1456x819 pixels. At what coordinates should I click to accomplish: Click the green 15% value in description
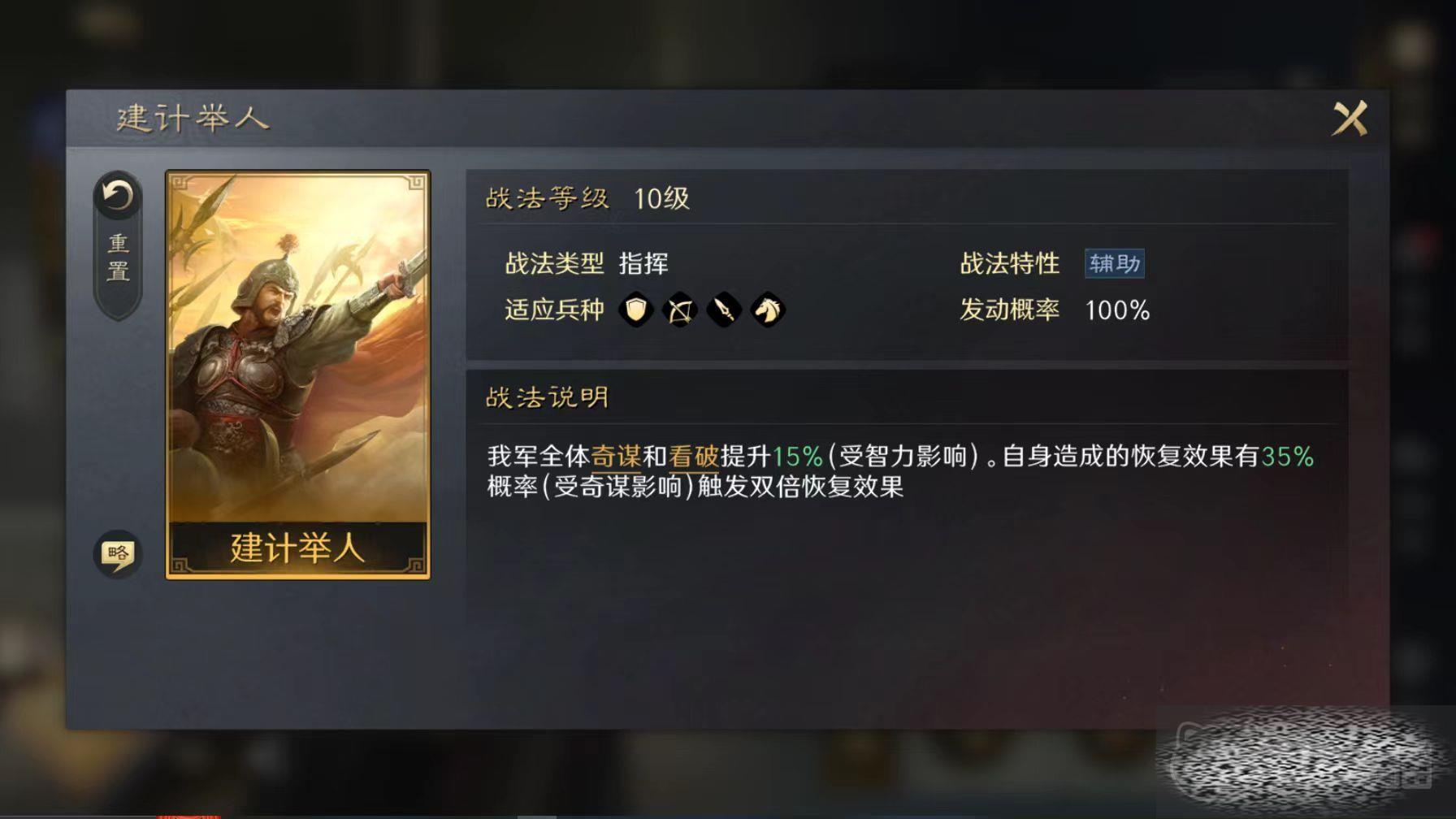[x=798, y=457]
